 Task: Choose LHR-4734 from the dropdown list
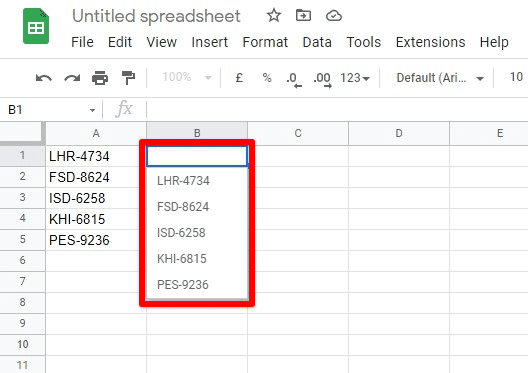pyautogui.click(x=197, y=181)
